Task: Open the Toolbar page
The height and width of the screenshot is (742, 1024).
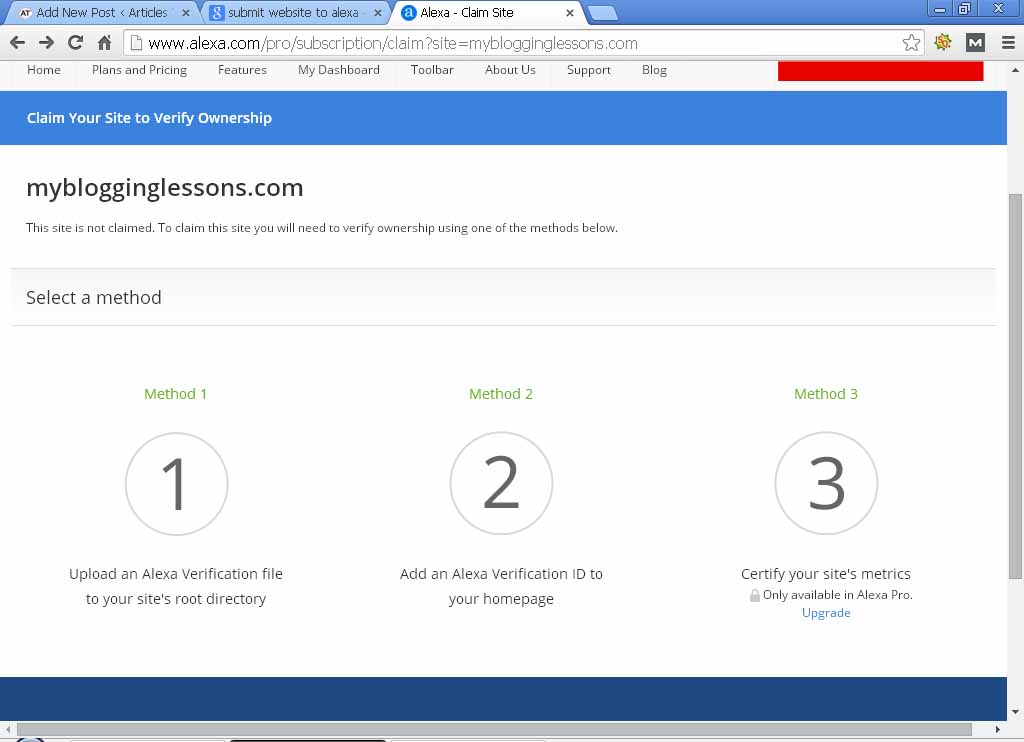Action: tap(432, 70)
